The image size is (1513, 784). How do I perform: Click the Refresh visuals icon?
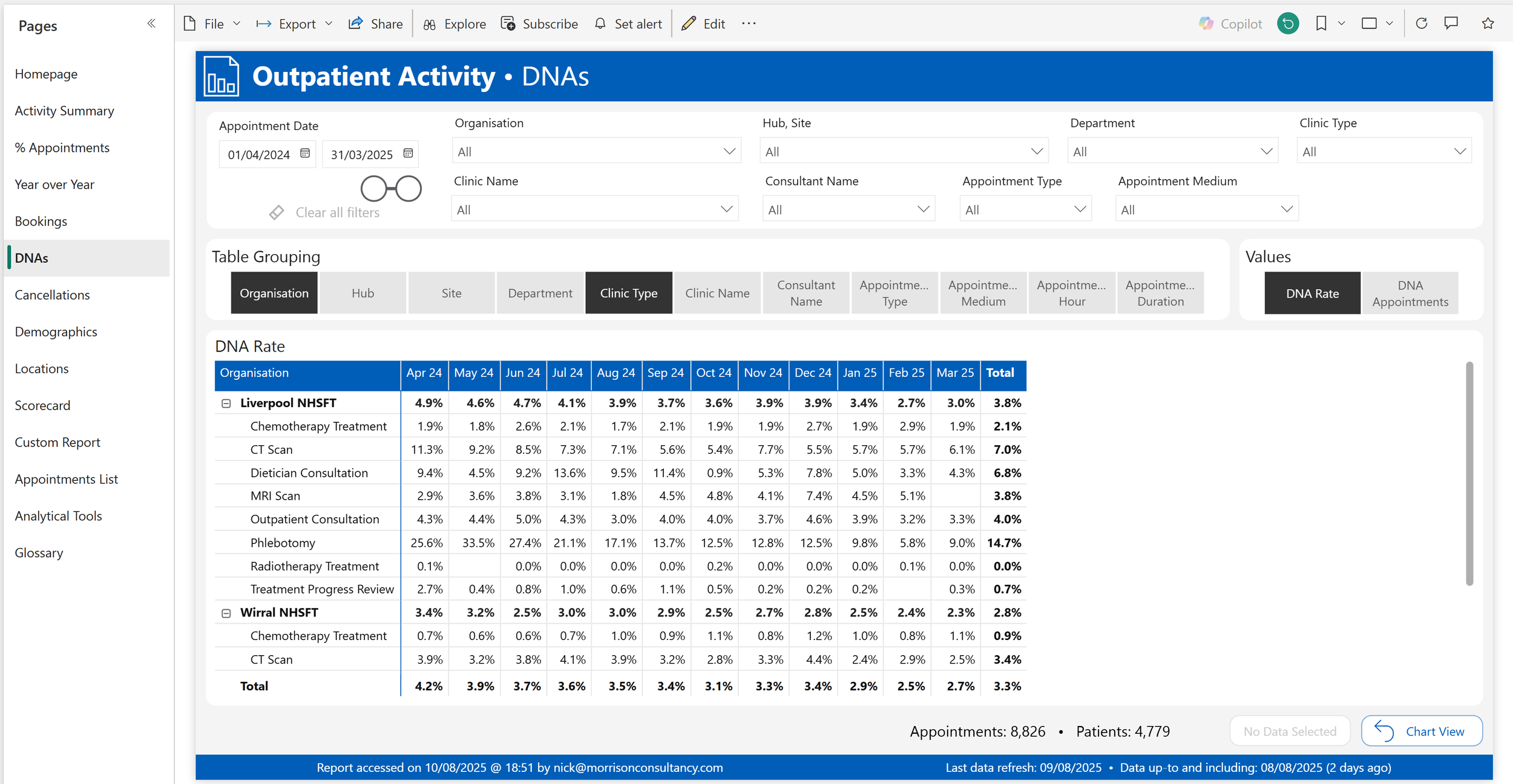pos(1422,24)
